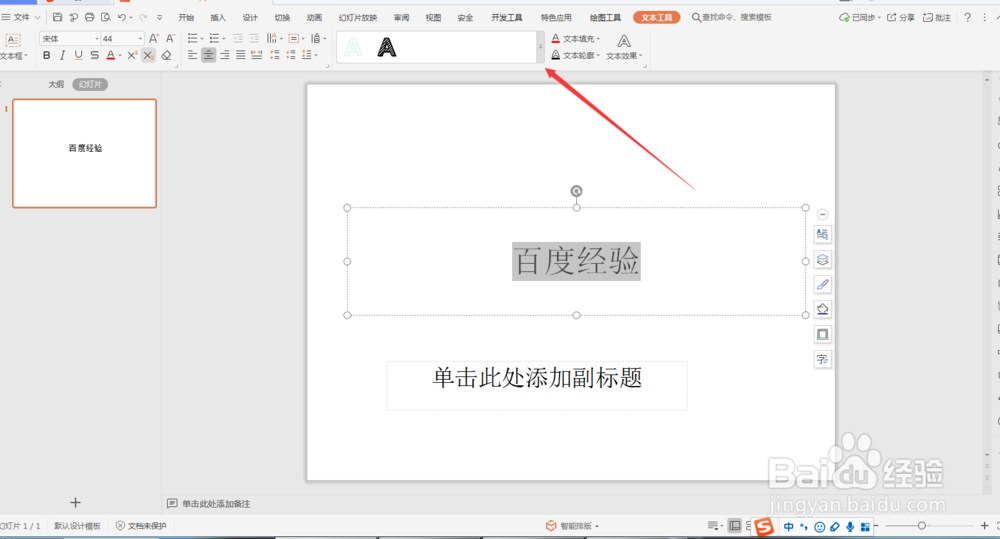Open help question mark icon
The width and height of the screenshot is (1000, 539).
coord(967,17)
